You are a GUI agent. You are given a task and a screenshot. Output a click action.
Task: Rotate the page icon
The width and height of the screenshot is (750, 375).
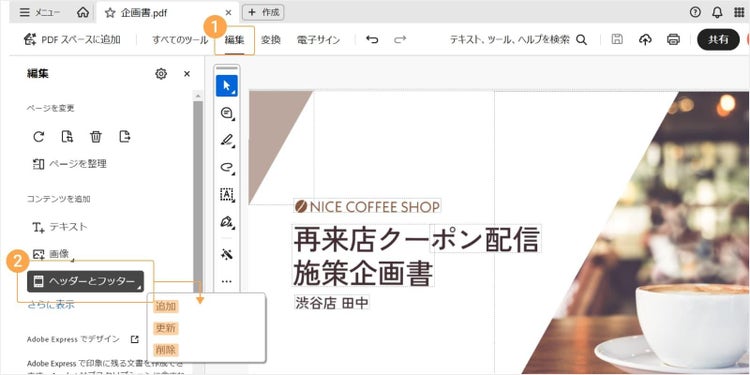(39, 137)
